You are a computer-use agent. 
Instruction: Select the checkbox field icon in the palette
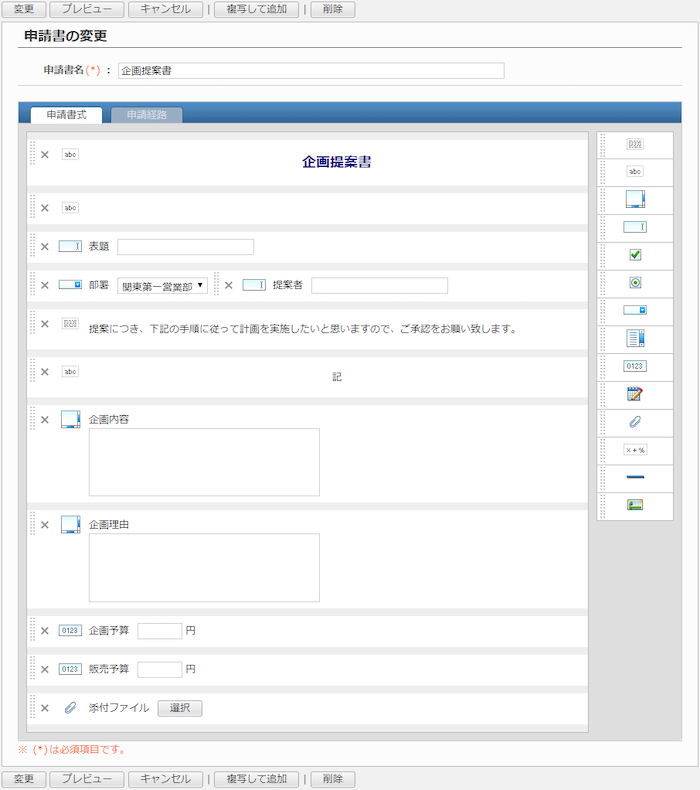coord(635,255)
